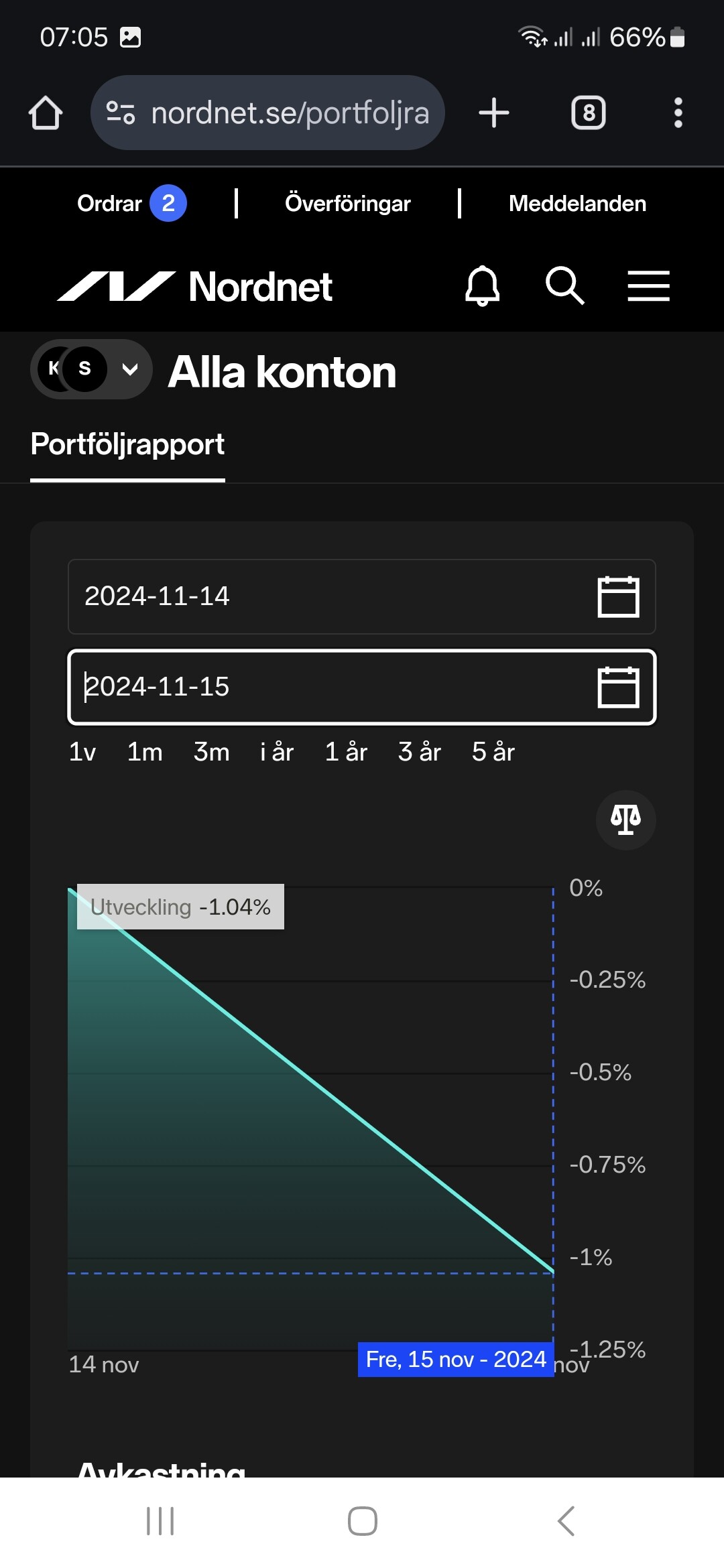Open calendar picker for end date
The image size is (724, 1568).
617,687
